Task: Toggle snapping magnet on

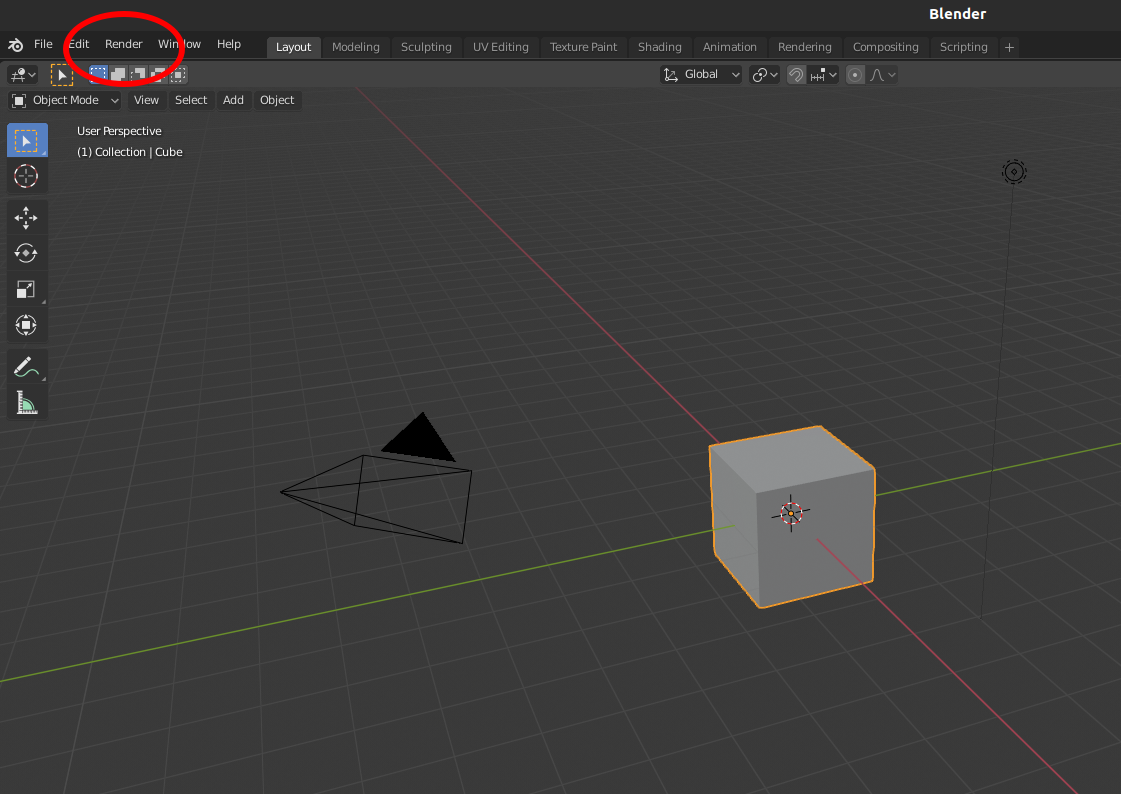Action: (796, 74)
